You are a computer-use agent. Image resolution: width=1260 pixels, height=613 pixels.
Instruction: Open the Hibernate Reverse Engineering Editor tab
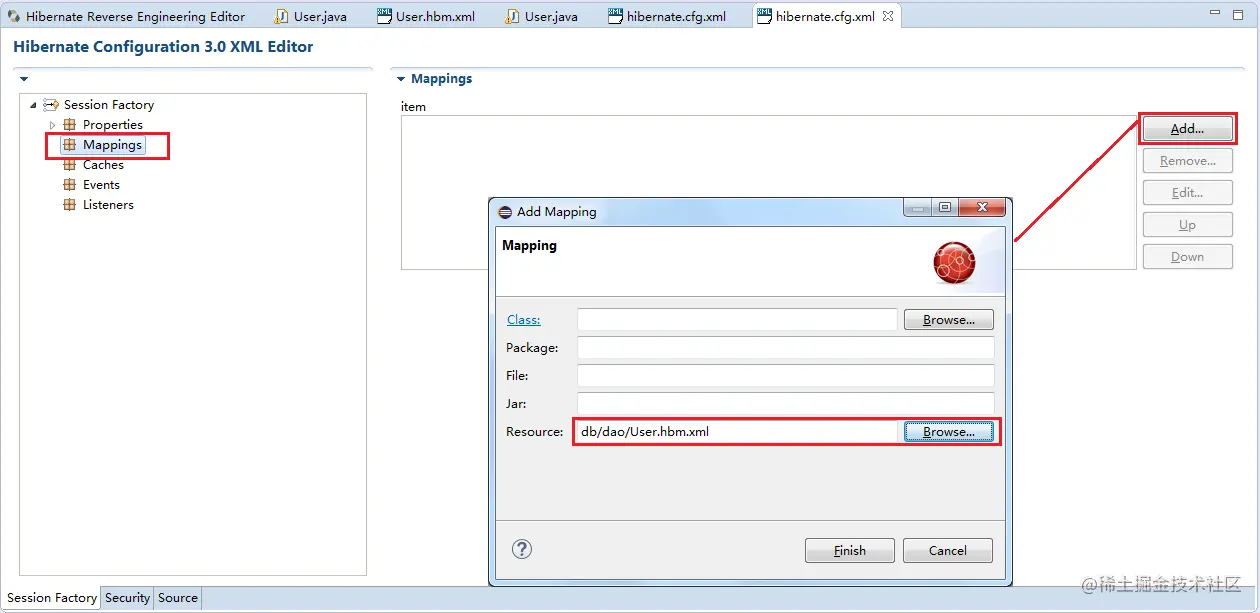point(127,16)
